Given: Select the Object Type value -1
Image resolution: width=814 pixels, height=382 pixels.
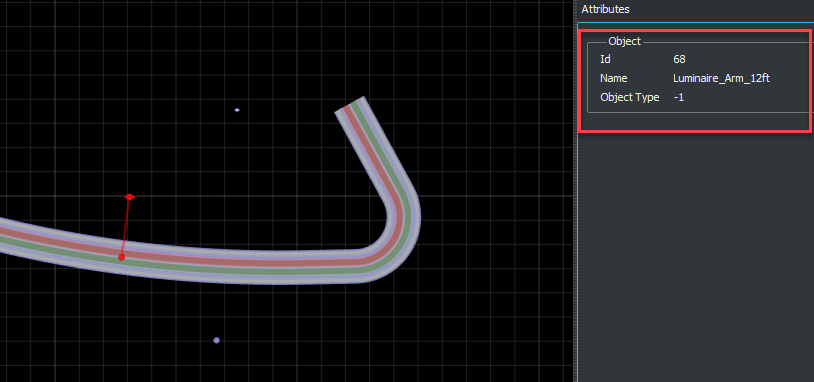Looking at the screenshot, I should point(678,97).
